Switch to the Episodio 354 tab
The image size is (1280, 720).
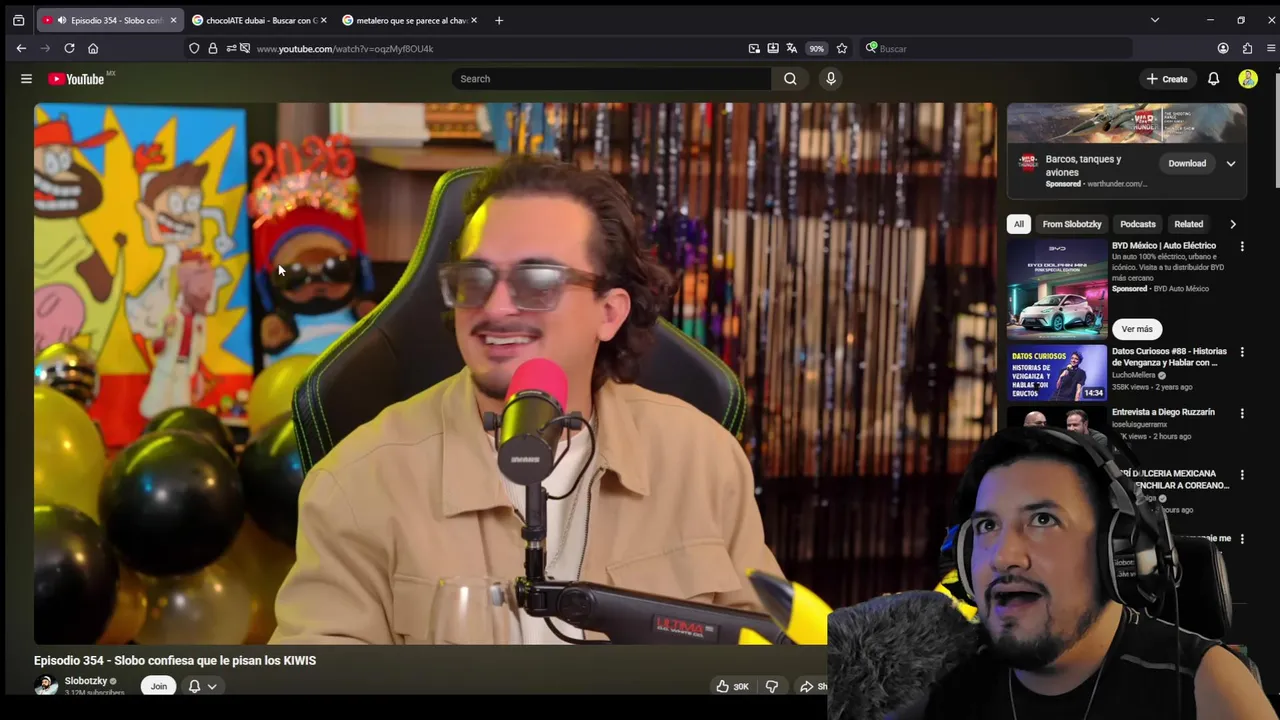click(x=110, y=20)
